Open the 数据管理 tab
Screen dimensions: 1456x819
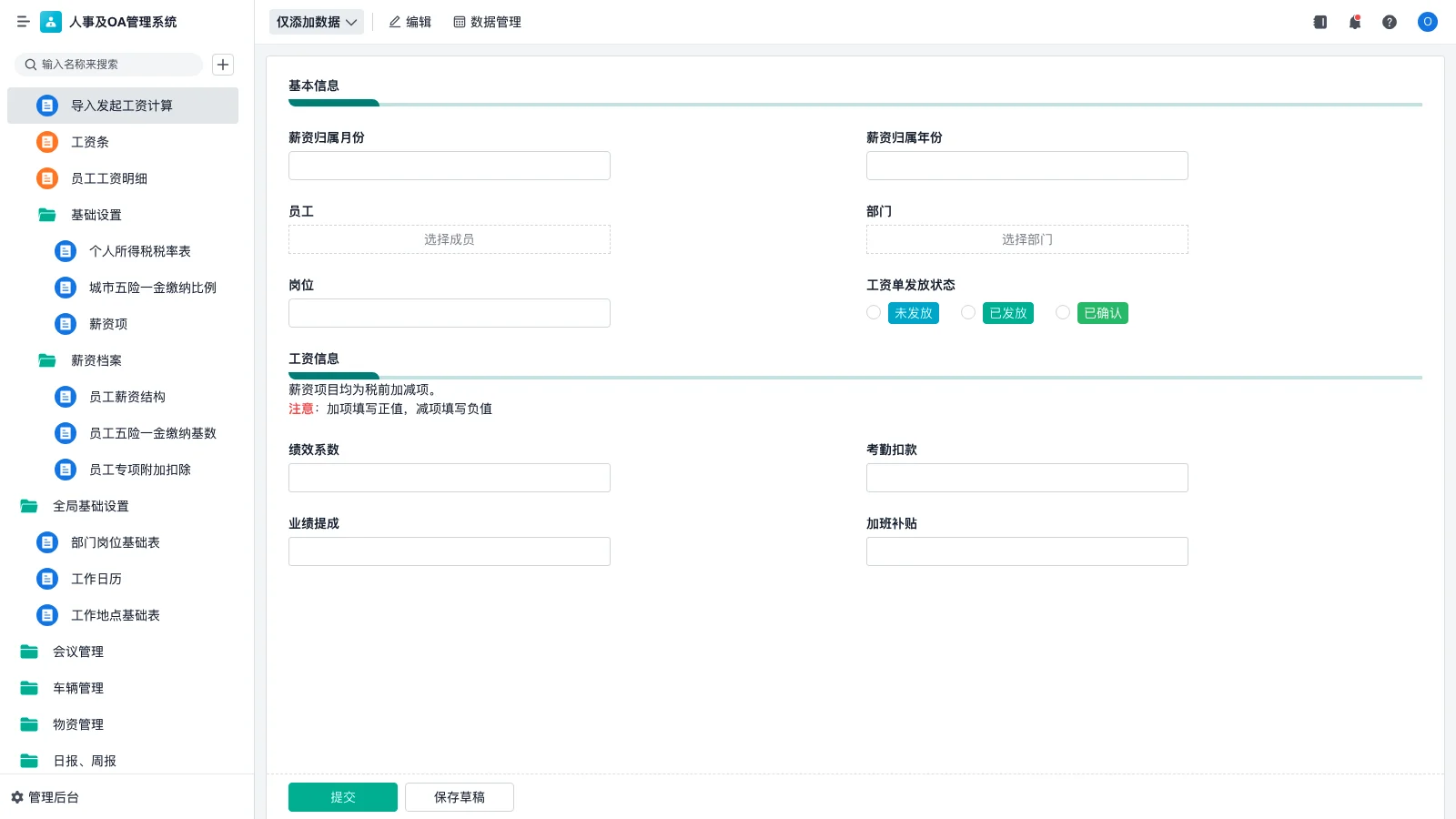tap(487, 22)
